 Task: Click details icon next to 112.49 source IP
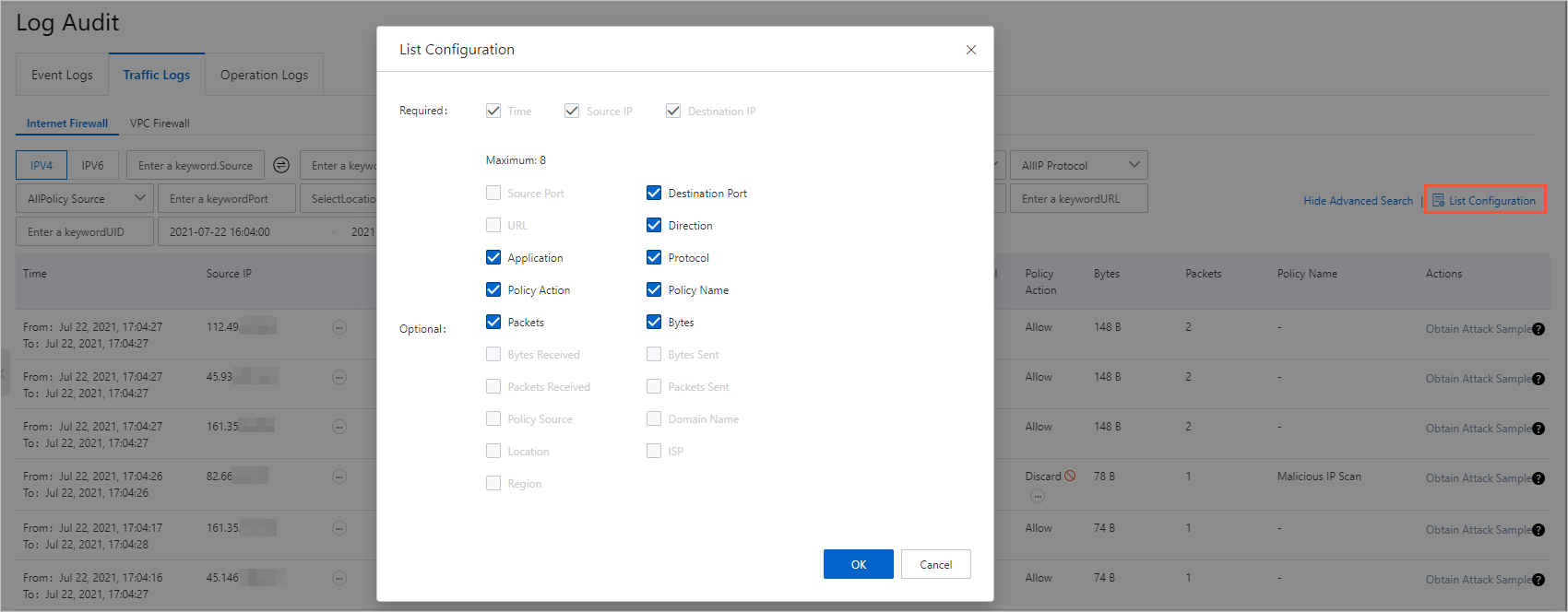(339, 327)
